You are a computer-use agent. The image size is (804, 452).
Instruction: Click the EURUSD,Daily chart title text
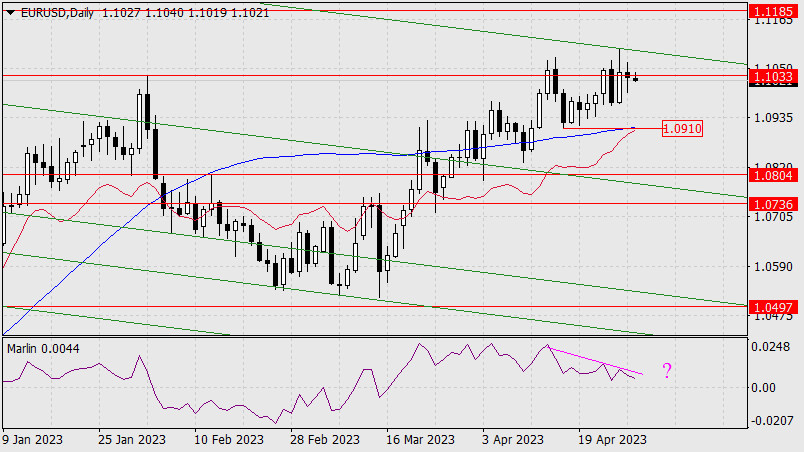tap(57, 13)
